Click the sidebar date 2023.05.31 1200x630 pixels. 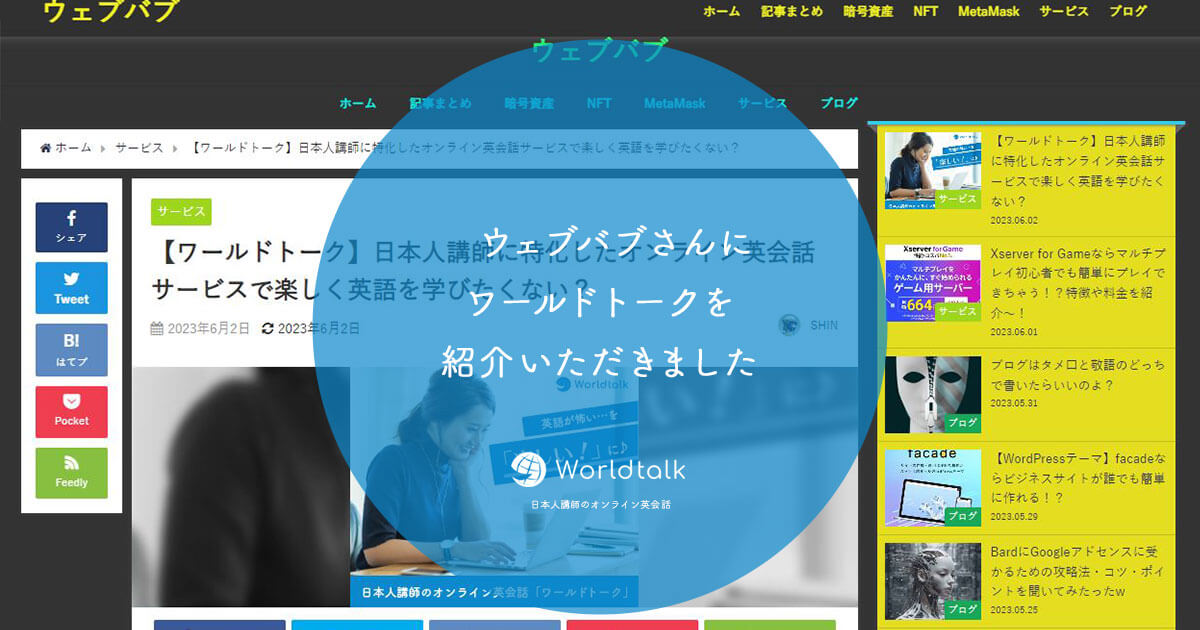pos(1014,404)
